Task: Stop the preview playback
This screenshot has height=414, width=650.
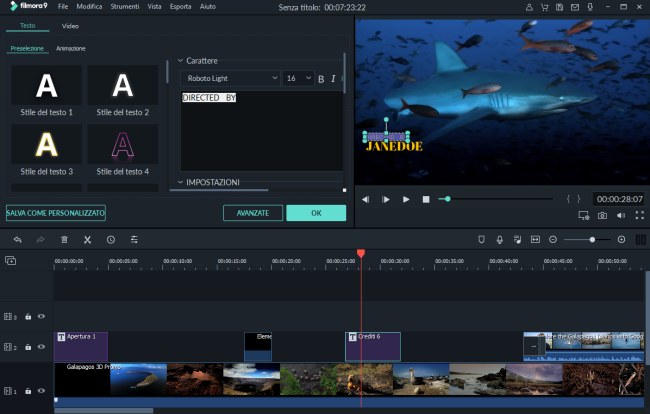Action: coord(426,199)
